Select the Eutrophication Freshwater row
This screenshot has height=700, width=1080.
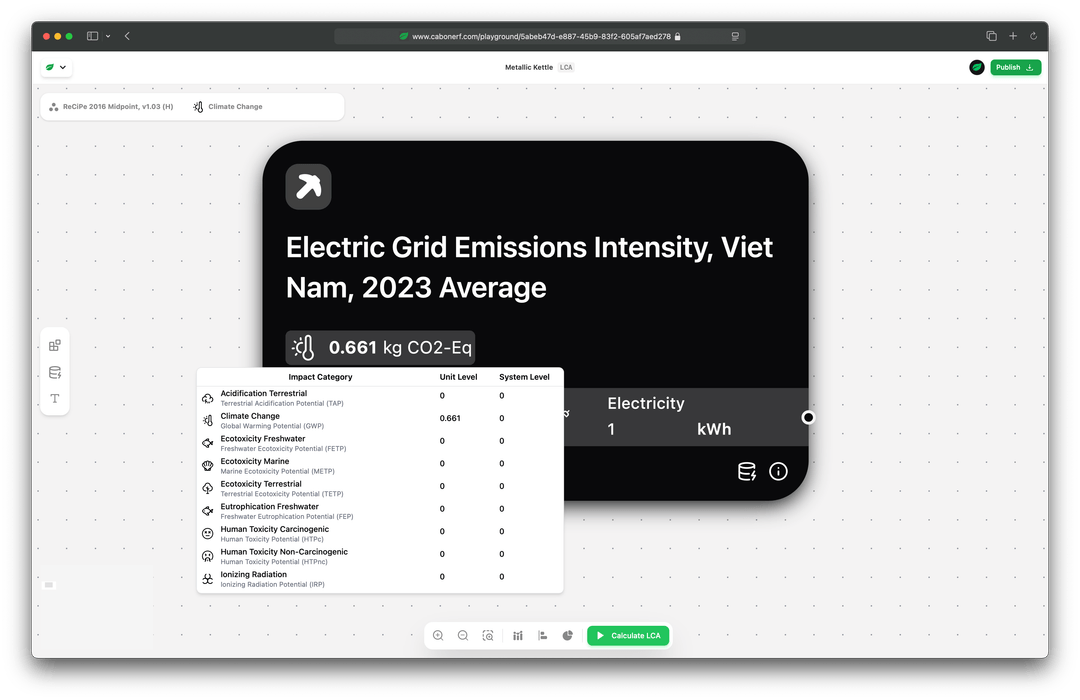380,511
